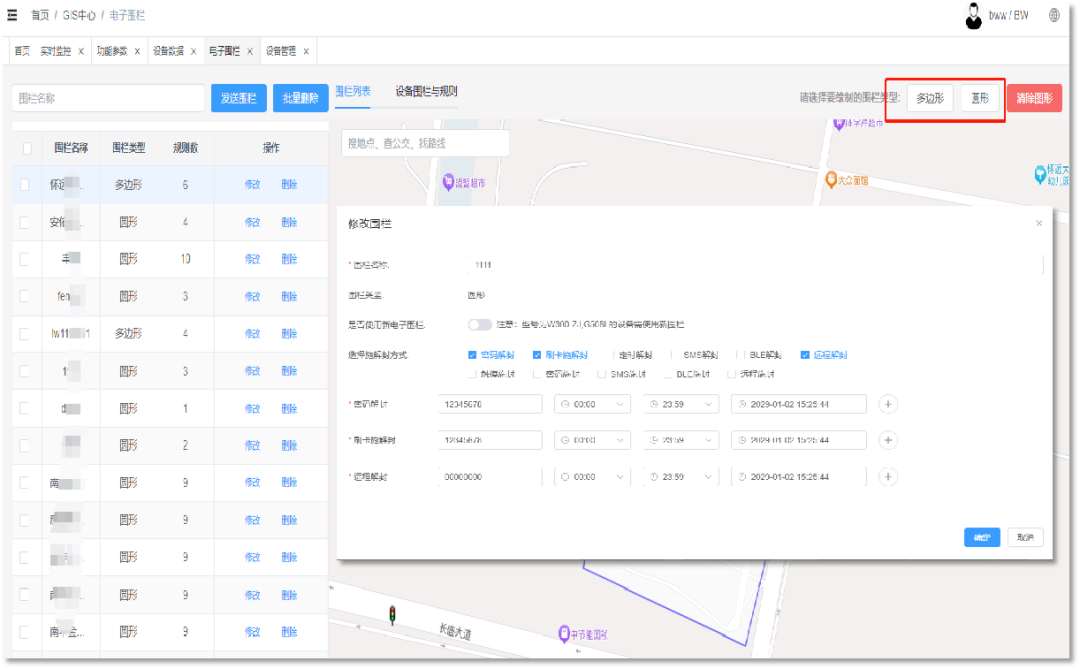Uncheck the 刷卡施解封 checkbox
Viewport: 1080px width, 669px height.
(537, 355)
